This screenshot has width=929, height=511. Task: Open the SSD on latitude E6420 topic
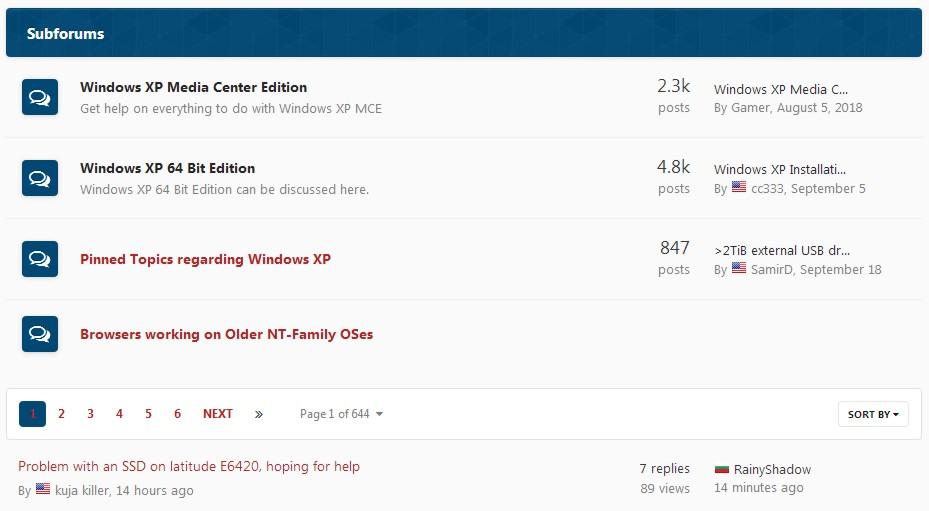pyautogui.click(x=188, y=467)
